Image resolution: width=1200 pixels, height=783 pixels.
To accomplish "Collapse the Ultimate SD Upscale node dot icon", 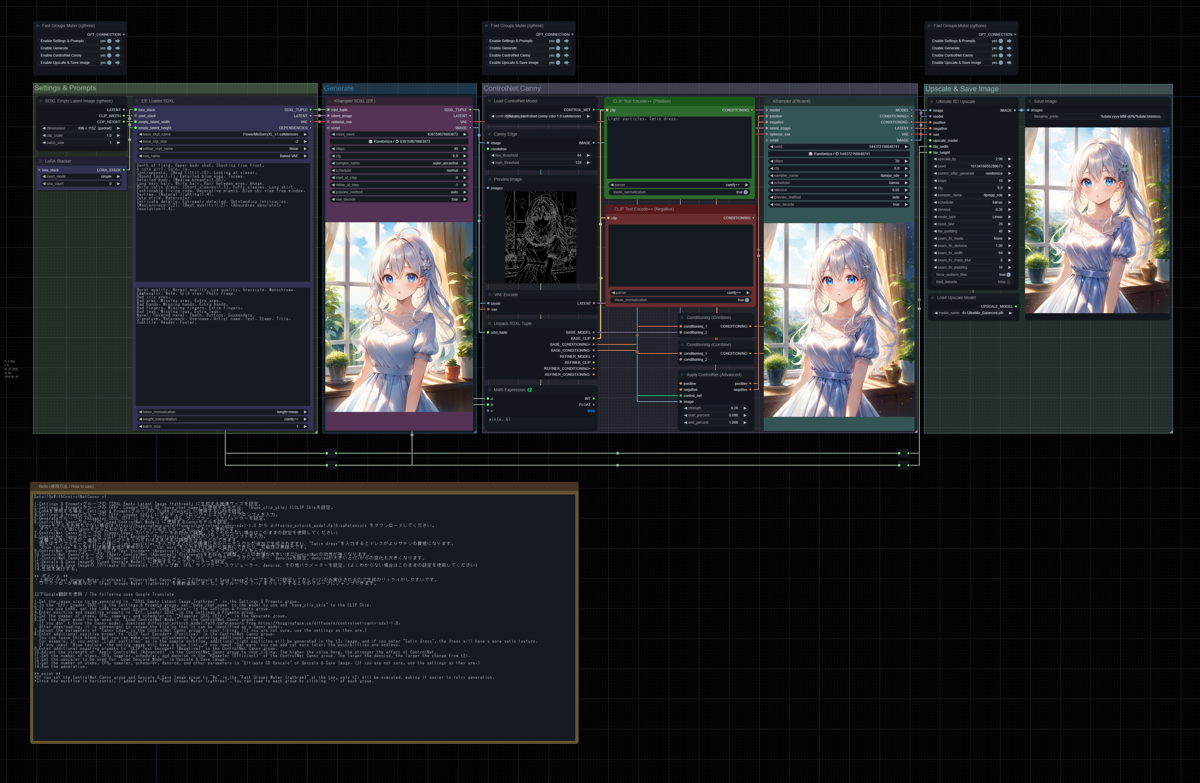I will (931, 101).
